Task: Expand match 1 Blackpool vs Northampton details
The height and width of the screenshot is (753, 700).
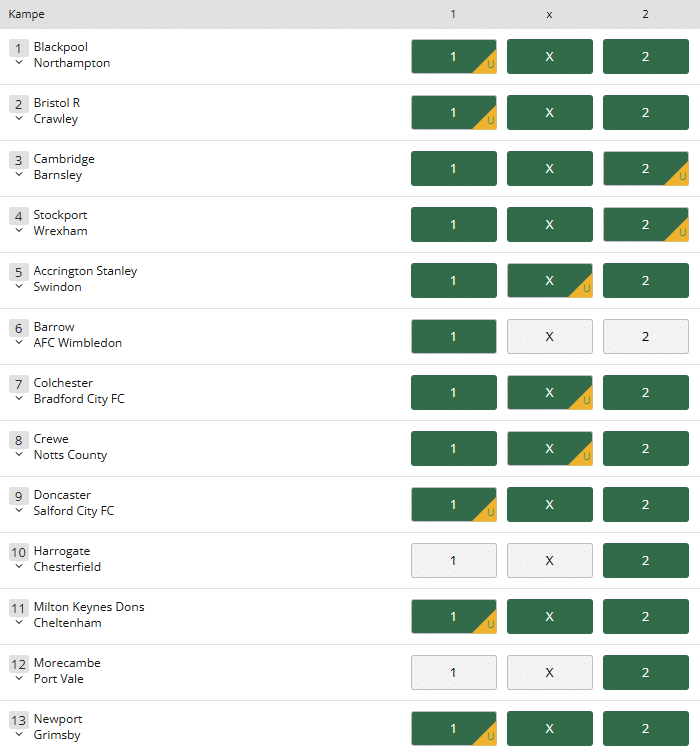Action: (x=19, y=62)
